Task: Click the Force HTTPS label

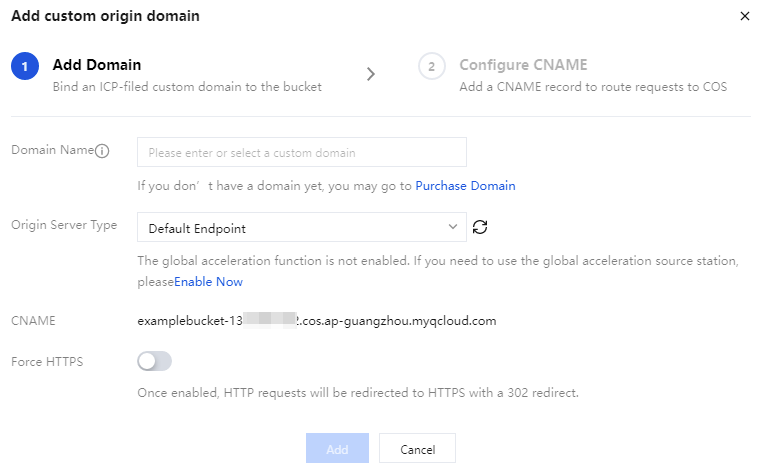Action: tap(47, 362)
